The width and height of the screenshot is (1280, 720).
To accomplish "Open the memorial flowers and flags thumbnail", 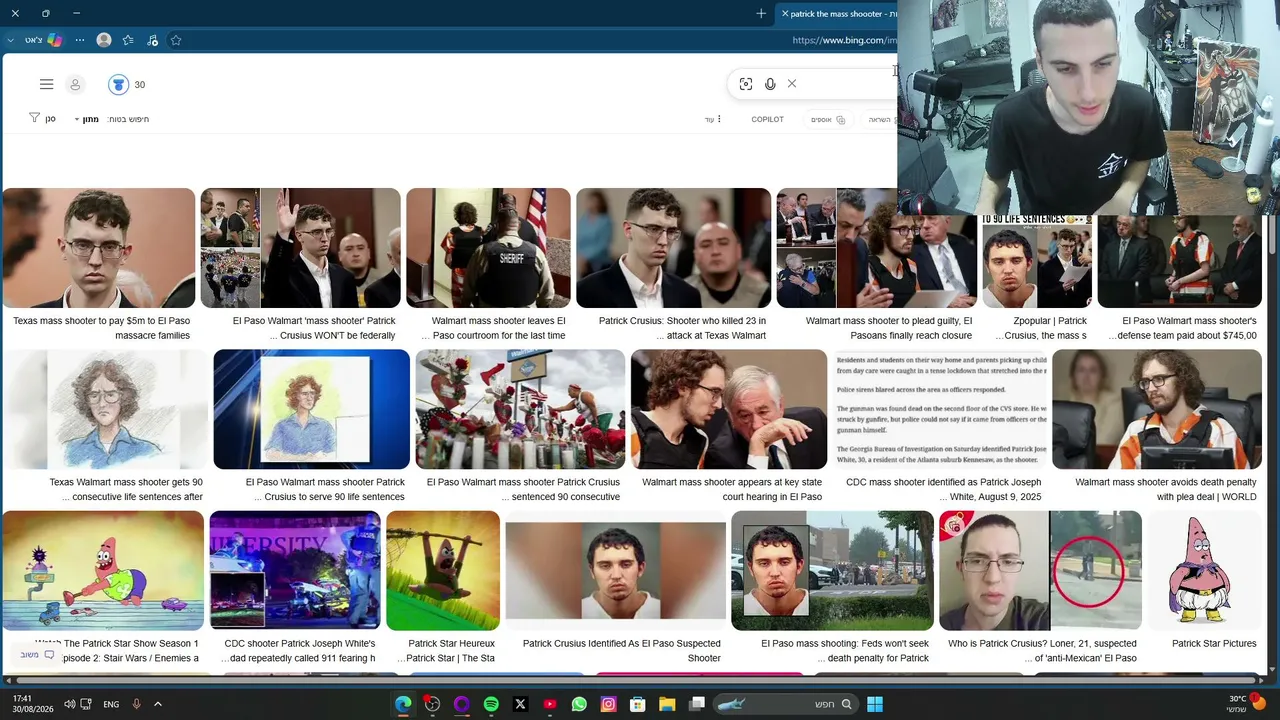I will pos(520,409).
